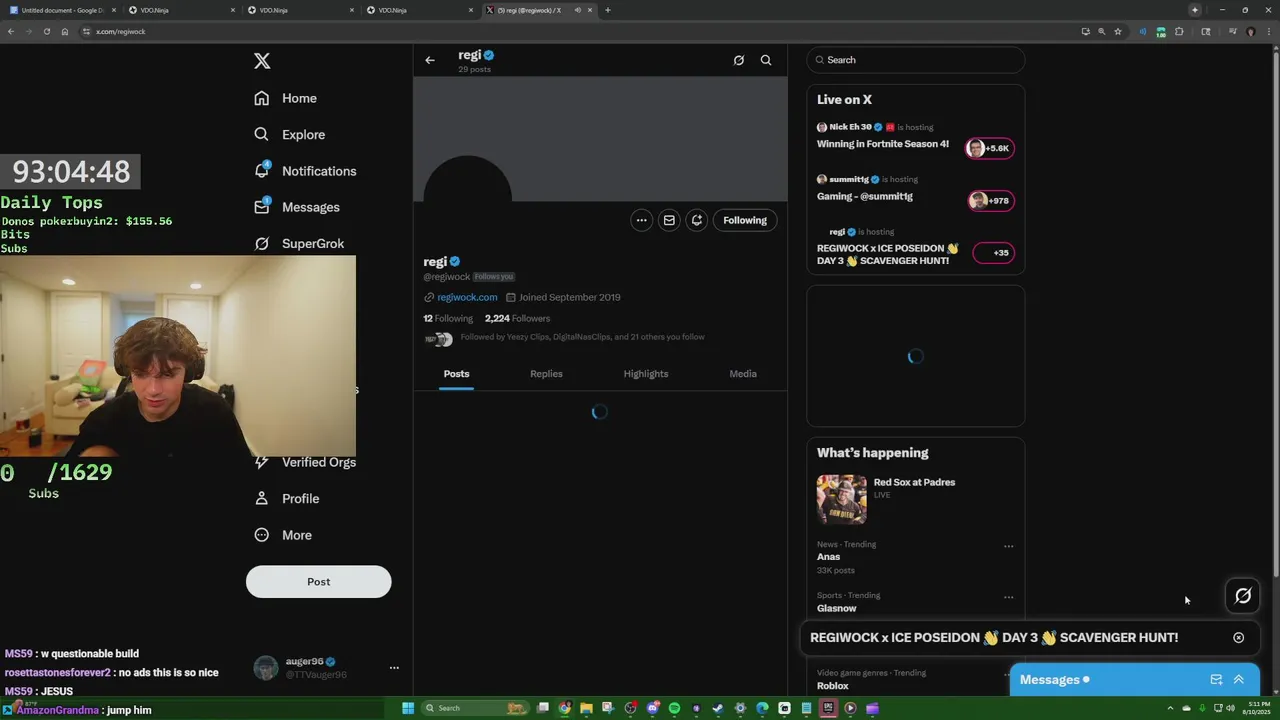The width and height of the screenshot is (1280, 720).
Task: Click the refresh-style icon beside Following
Action: [697, 220]
